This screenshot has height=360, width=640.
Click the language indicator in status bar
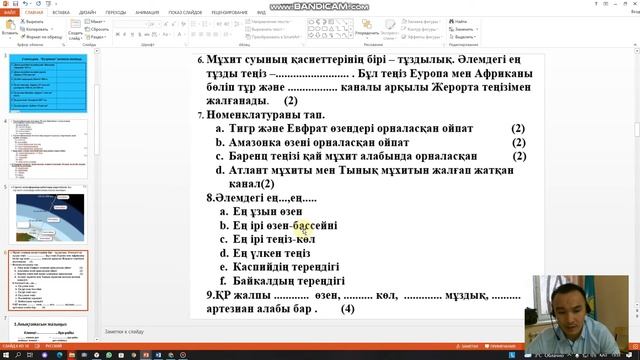(54, 346)
